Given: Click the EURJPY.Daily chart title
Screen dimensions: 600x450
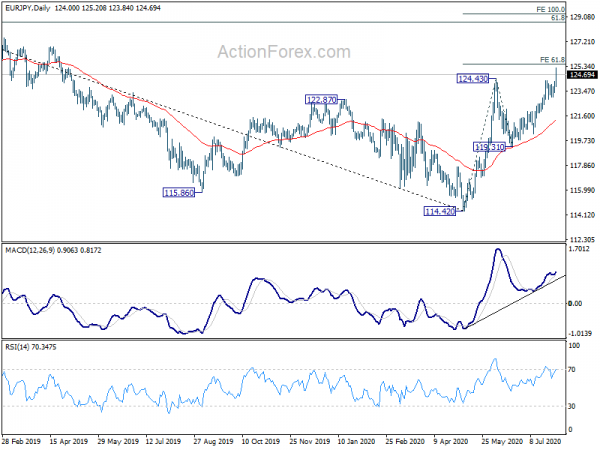Looking at the screenshot, I should click(28, 8).
